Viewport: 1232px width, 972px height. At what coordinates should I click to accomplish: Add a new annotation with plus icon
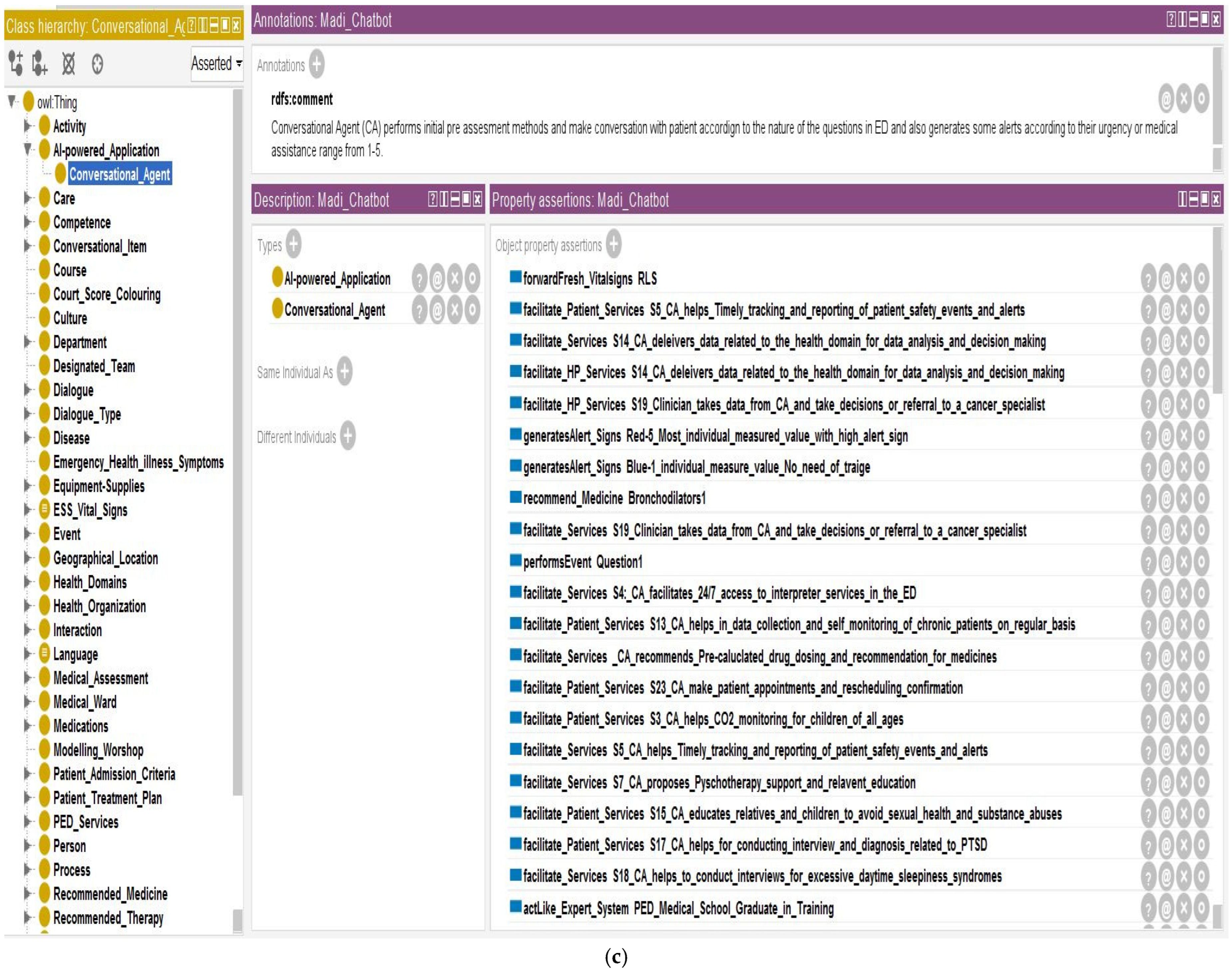(317, 64)
